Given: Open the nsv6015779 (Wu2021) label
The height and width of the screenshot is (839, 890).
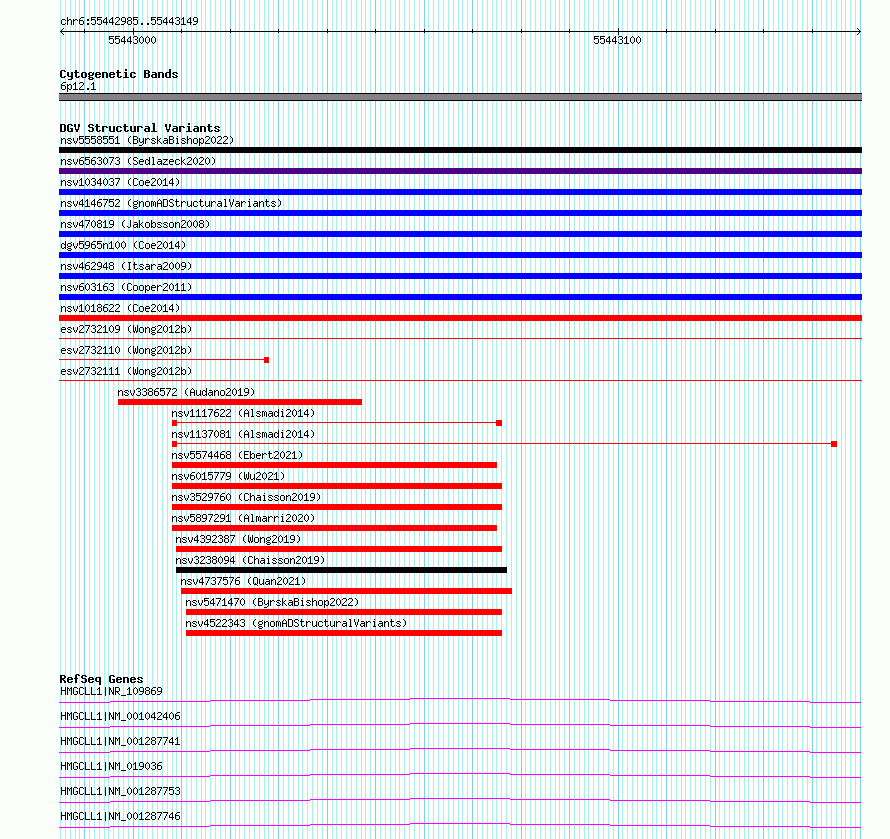Looking at the screenshot, I should coord(228,476).
